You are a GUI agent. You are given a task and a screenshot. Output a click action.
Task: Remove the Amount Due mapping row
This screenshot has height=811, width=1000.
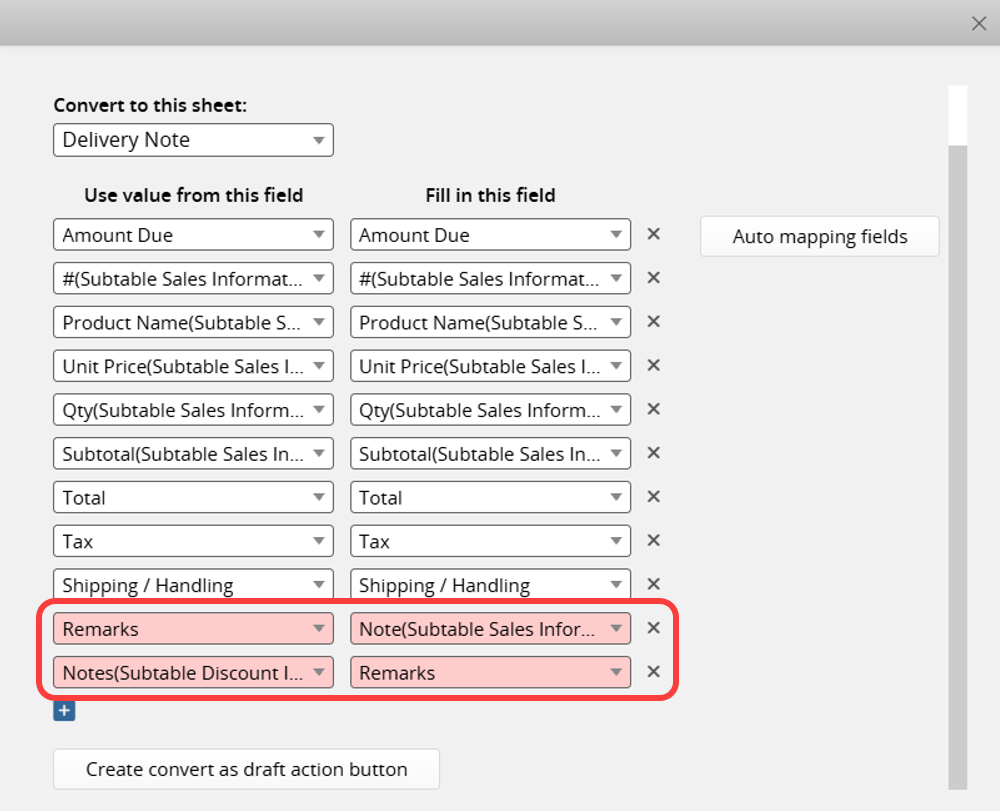[x=653, y=234]
